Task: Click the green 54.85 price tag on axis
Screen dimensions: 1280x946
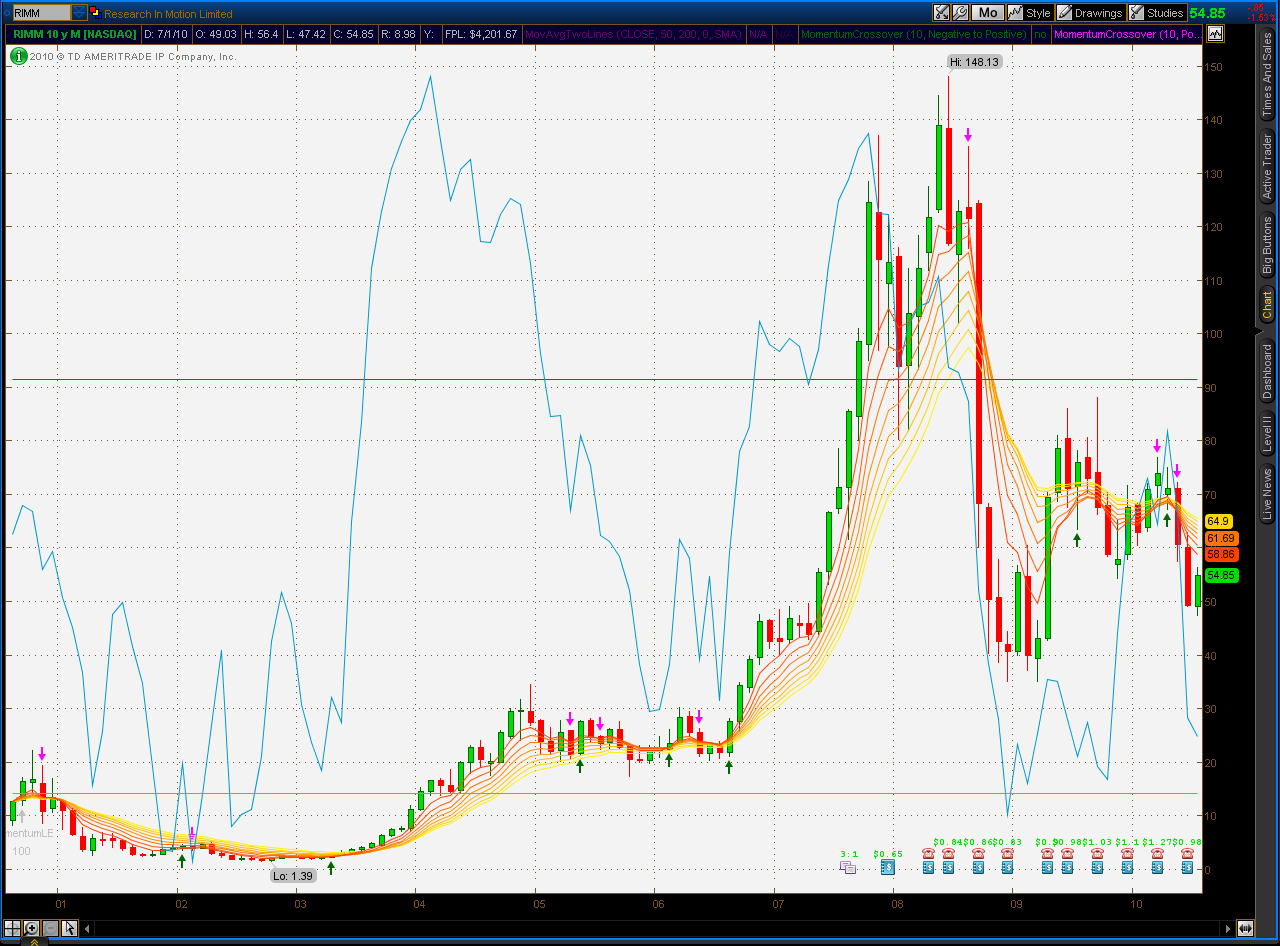Action: coord(1221,575)
